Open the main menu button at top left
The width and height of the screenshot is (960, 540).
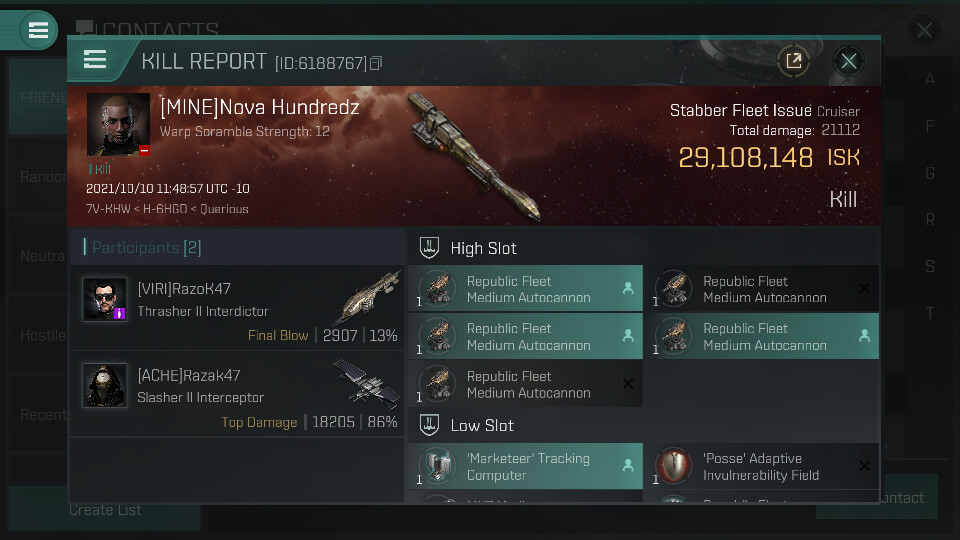38,30
